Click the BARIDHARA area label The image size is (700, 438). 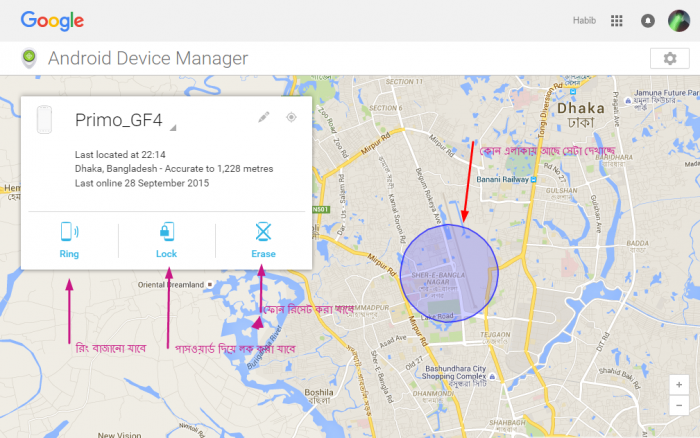tap(614, 157)
